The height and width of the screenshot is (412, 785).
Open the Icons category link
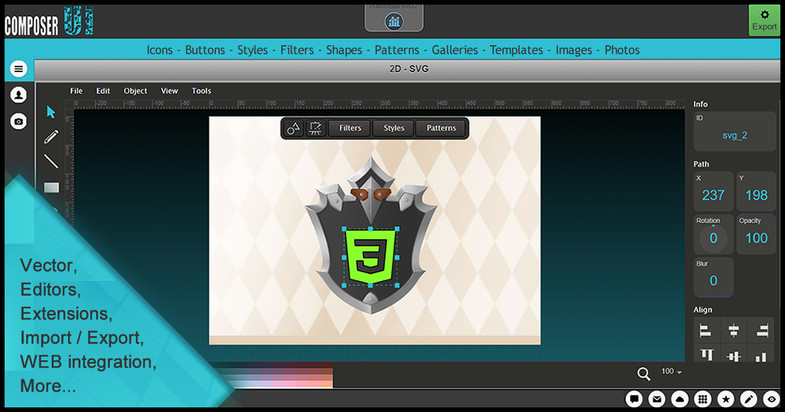pos(159,50)
